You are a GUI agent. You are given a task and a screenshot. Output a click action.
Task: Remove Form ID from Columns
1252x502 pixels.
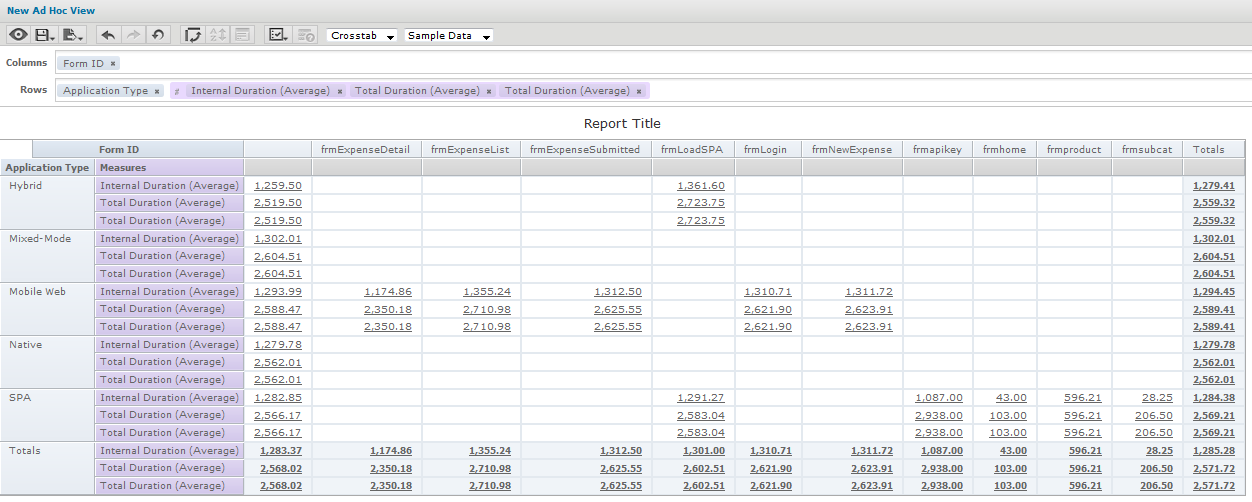click(113, 64)
